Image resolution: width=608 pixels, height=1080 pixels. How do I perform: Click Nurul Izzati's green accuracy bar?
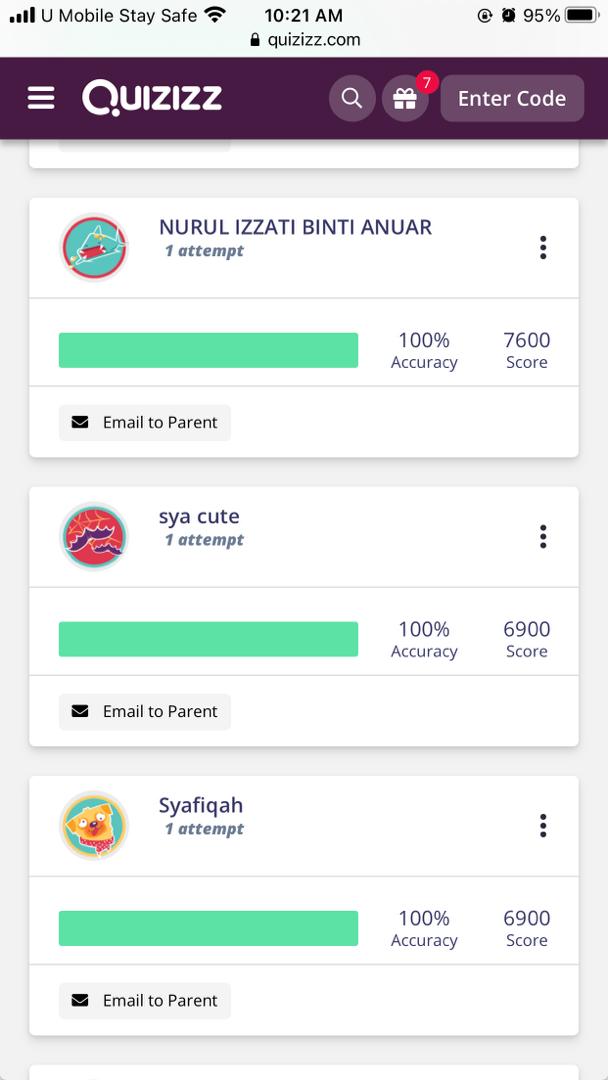coord(208,351)
